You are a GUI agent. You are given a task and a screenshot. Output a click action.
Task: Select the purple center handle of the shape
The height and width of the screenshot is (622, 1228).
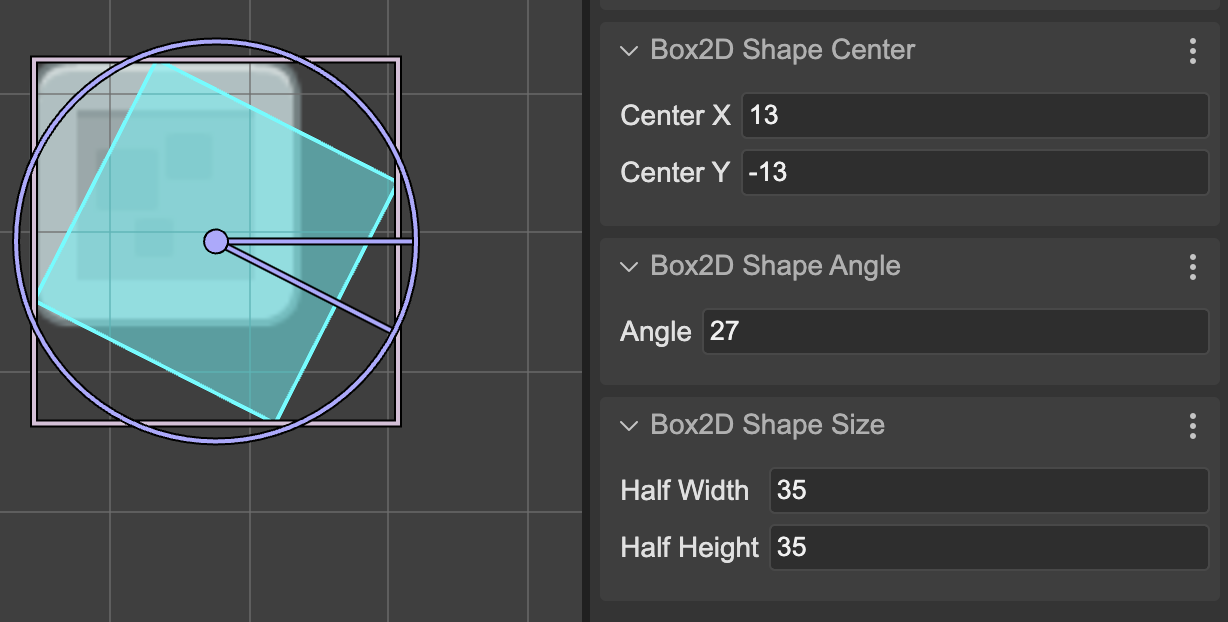[216, 241]
